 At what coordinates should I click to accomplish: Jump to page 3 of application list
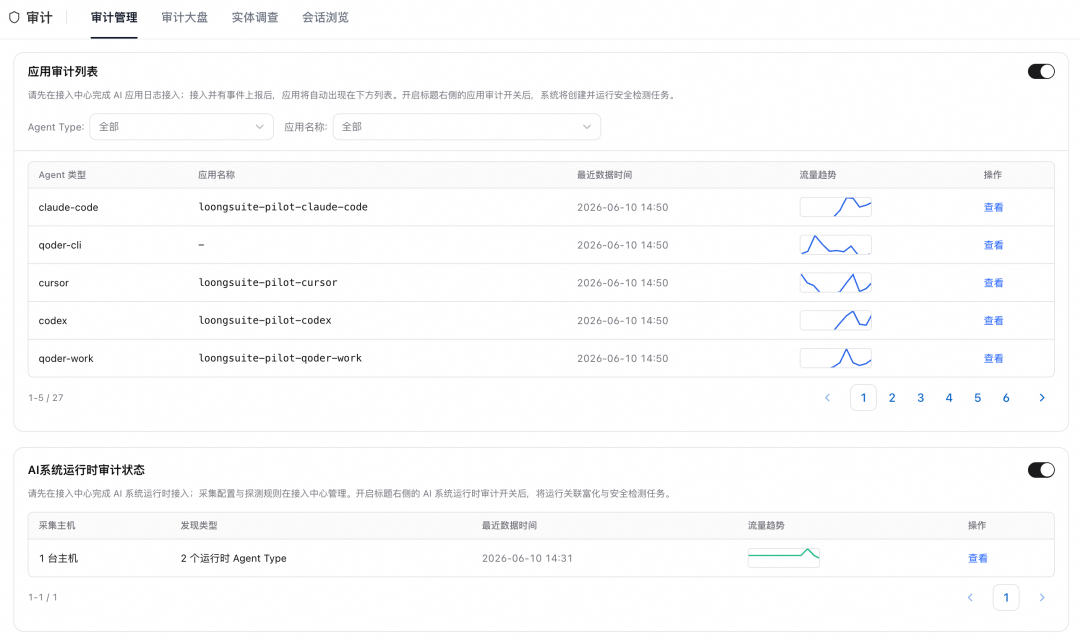click(x=920, y=398)
